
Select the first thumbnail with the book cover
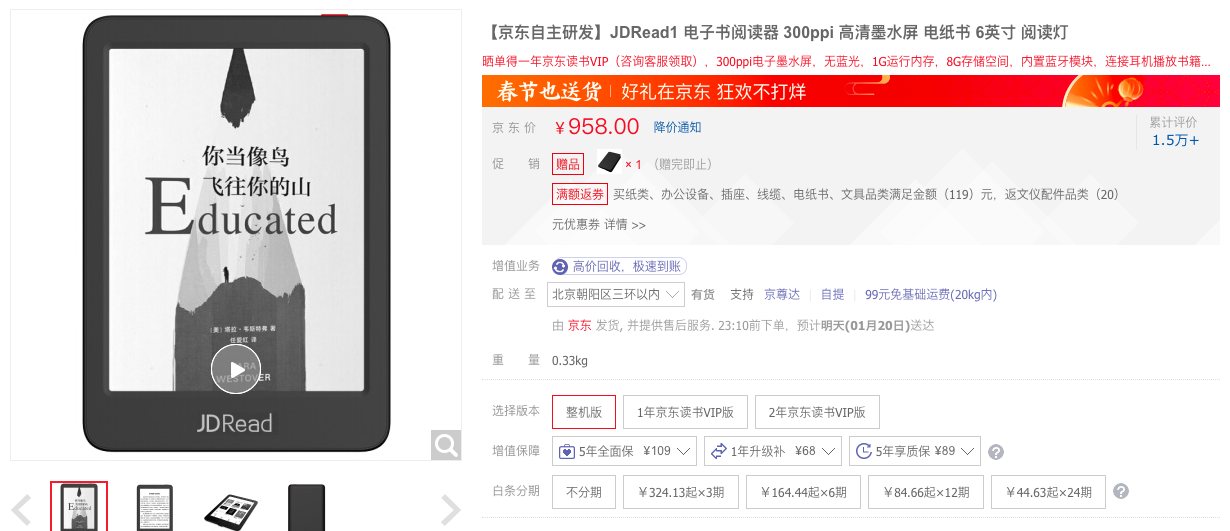[x=79, y=506]
